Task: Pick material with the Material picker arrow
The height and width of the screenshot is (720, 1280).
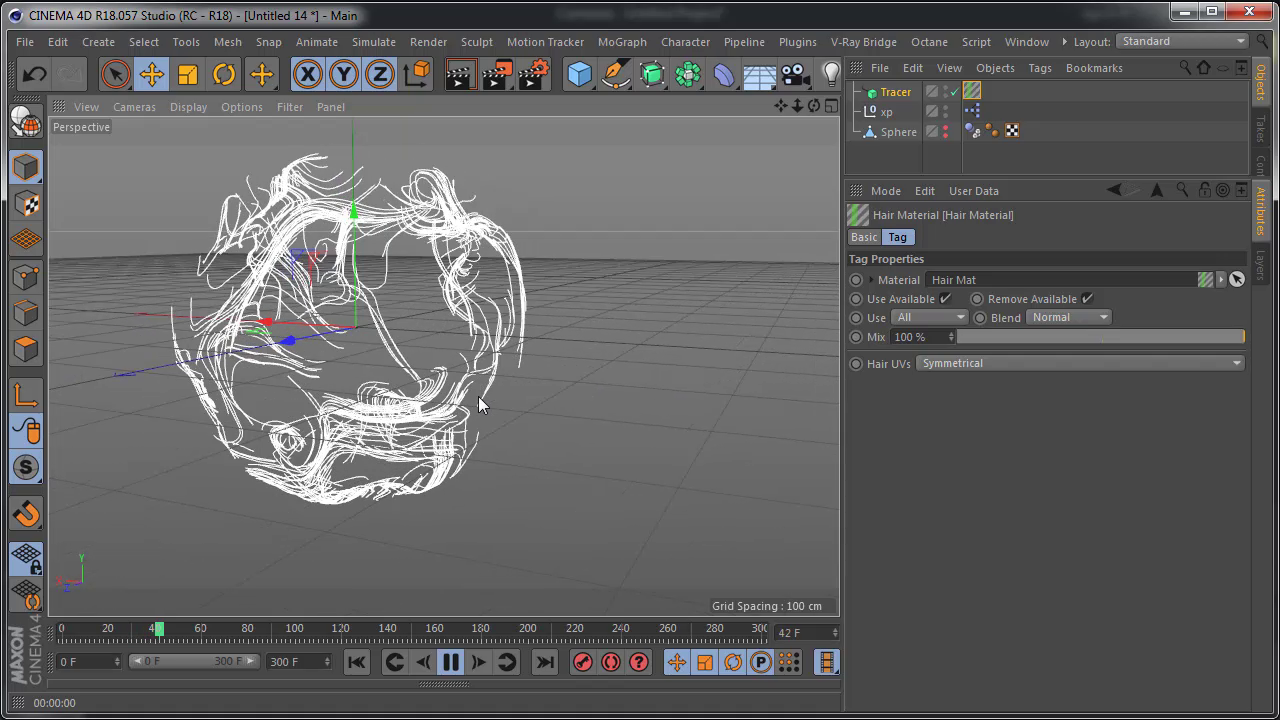Action: (x=1237, y=280)
